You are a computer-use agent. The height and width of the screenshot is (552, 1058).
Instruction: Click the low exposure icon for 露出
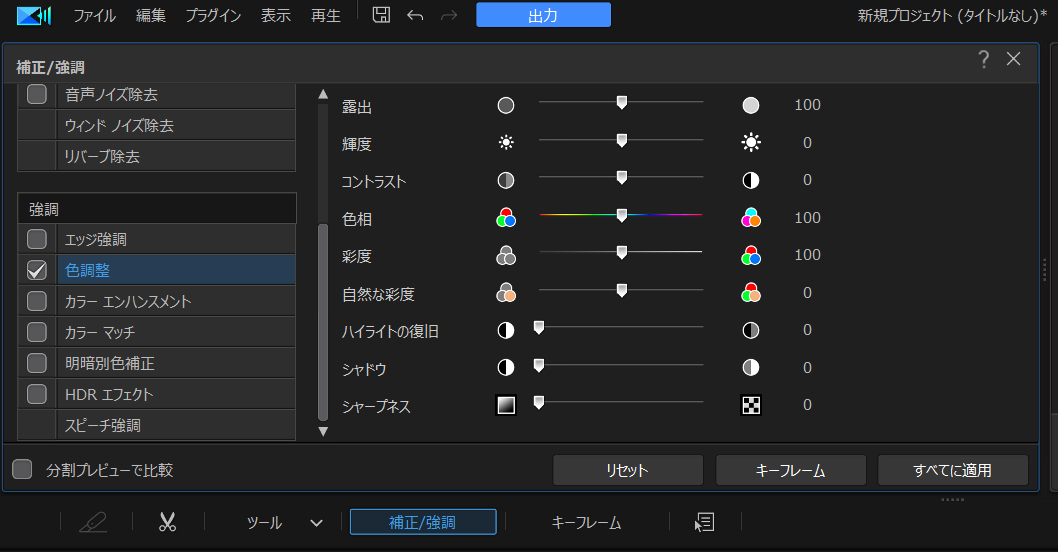tap(505, 105)
